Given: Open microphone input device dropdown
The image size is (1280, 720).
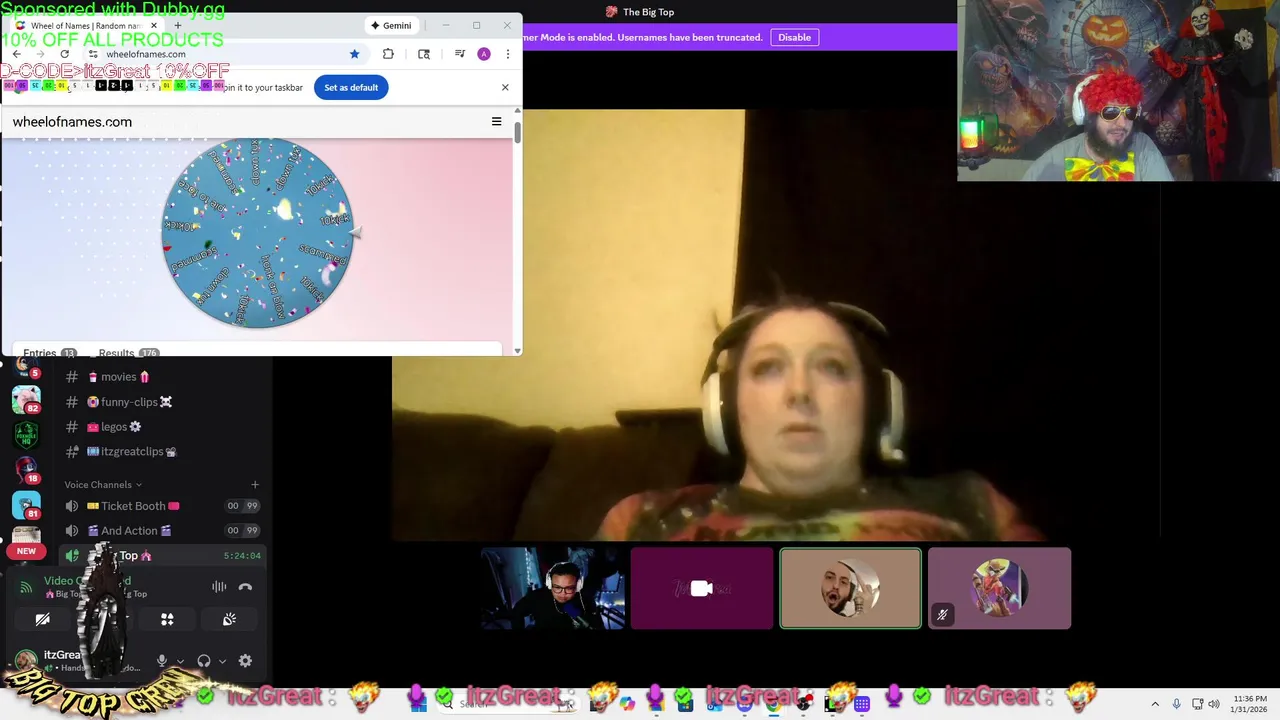Looking at the screenshot, I should [180, 661].
